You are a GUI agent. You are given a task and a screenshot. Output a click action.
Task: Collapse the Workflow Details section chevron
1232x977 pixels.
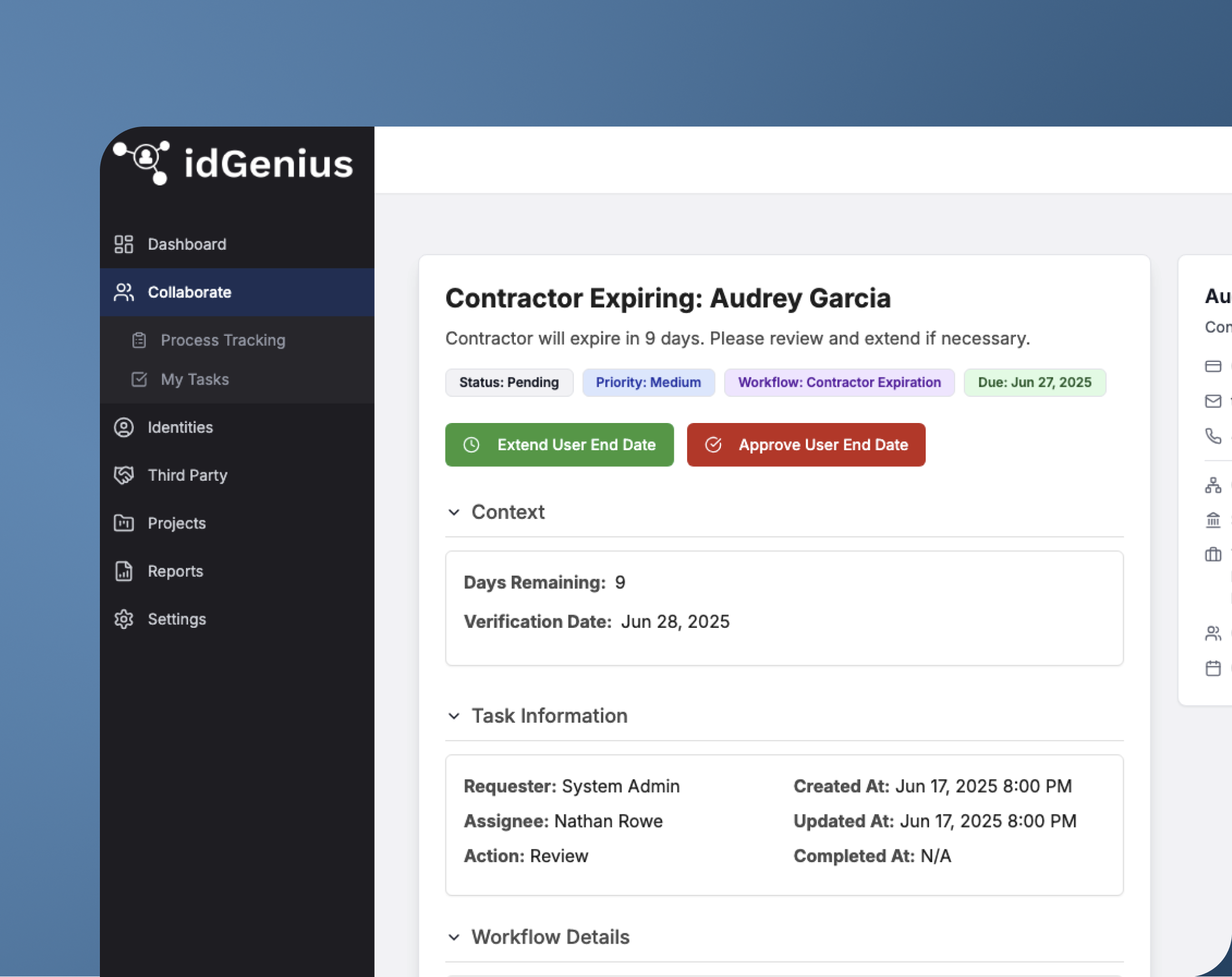[x=454, y=938]
